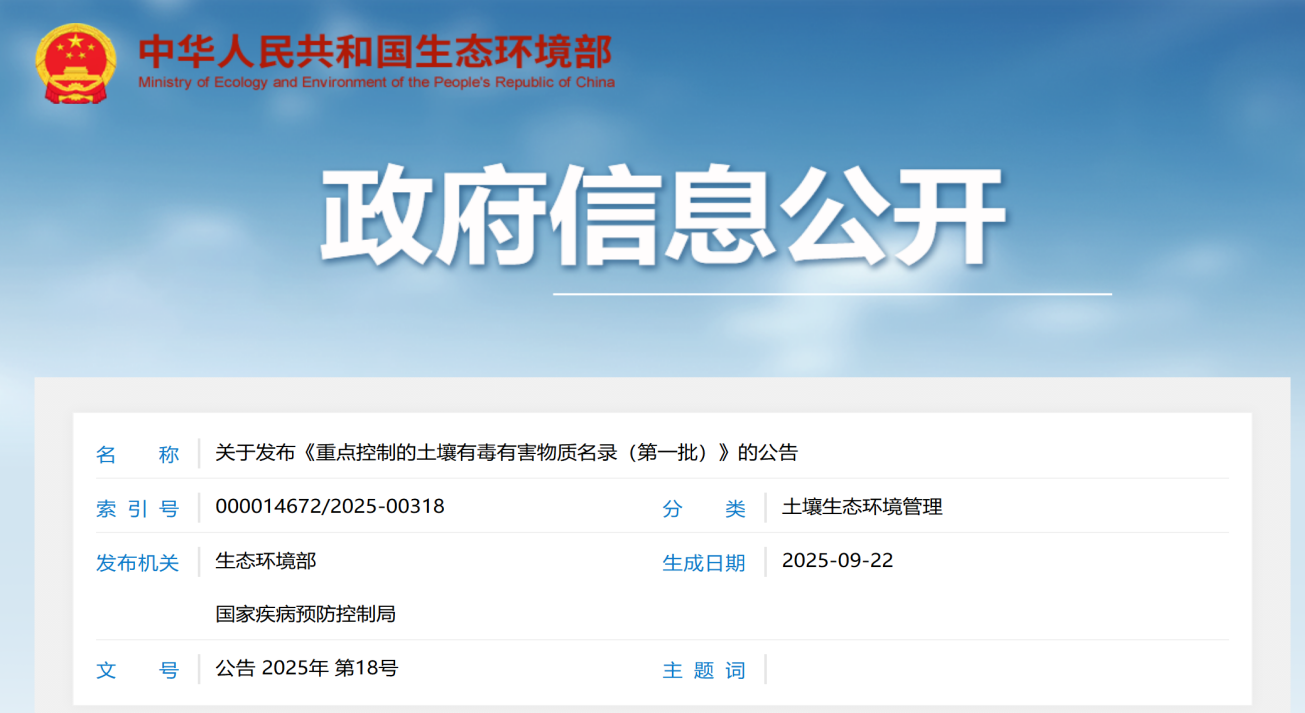The image size is (1305, 713).
Task: Click the announcement title about 土壤有毒有害物质名录
Action: 506,453
